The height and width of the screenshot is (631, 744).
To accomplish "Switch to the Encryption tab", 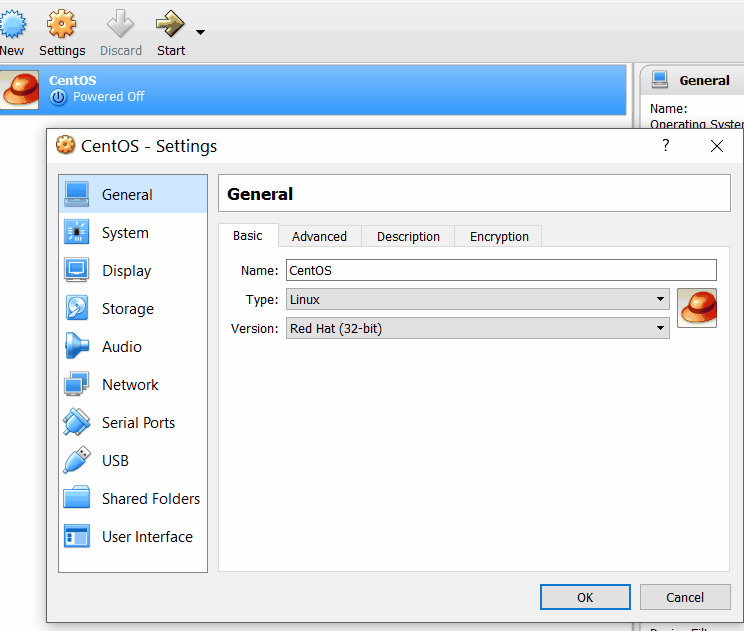I will 499,236.
